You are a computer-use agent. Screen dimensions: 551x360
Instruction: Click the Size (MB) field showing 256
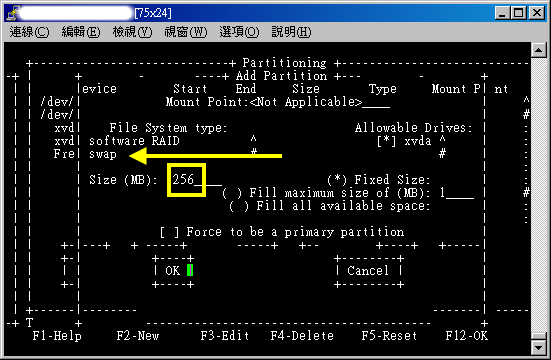pyautogui.click(x=197, y=180)
